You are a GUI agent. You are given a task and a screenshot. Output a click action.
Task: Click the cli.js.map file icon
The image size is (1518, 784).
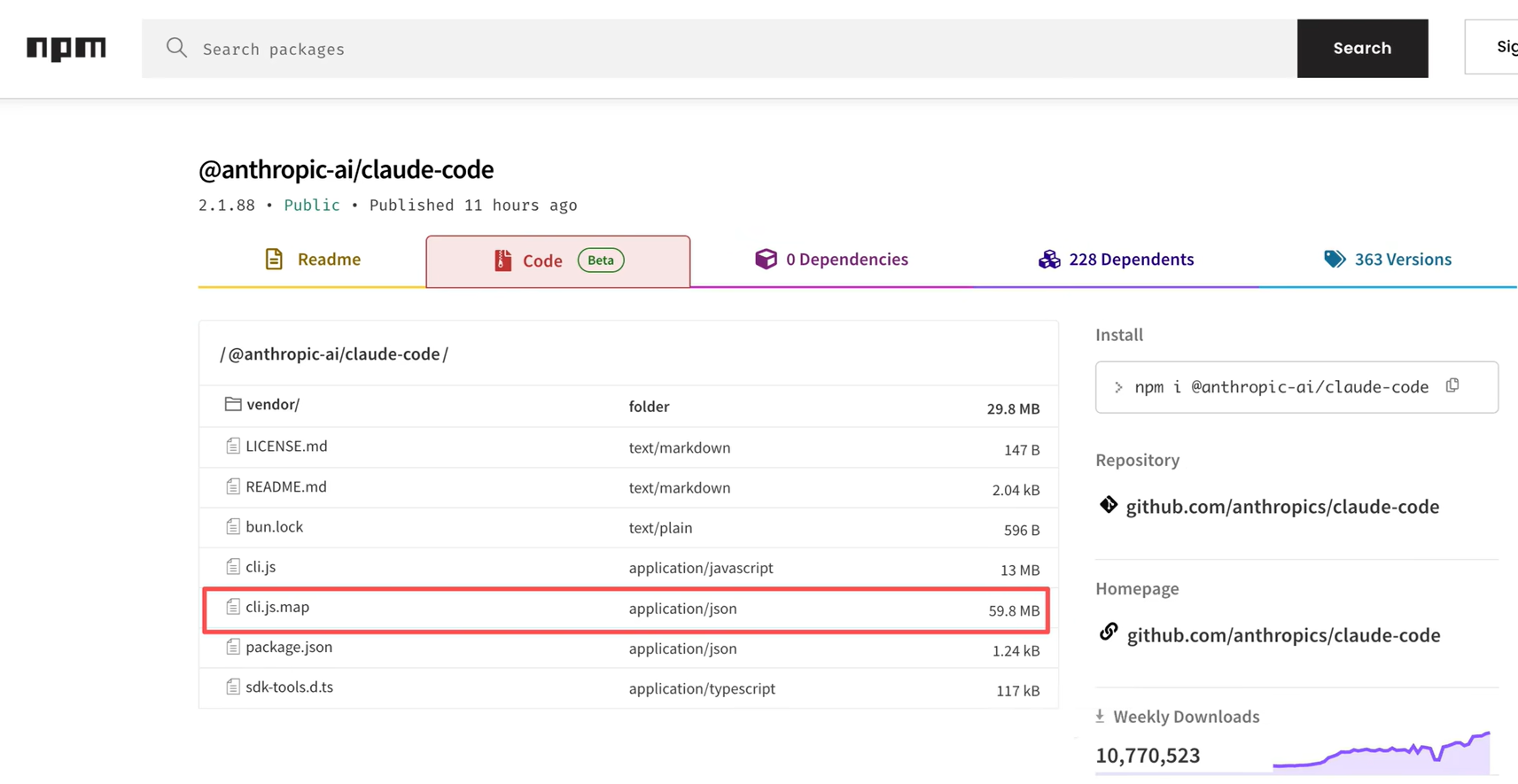233,607
